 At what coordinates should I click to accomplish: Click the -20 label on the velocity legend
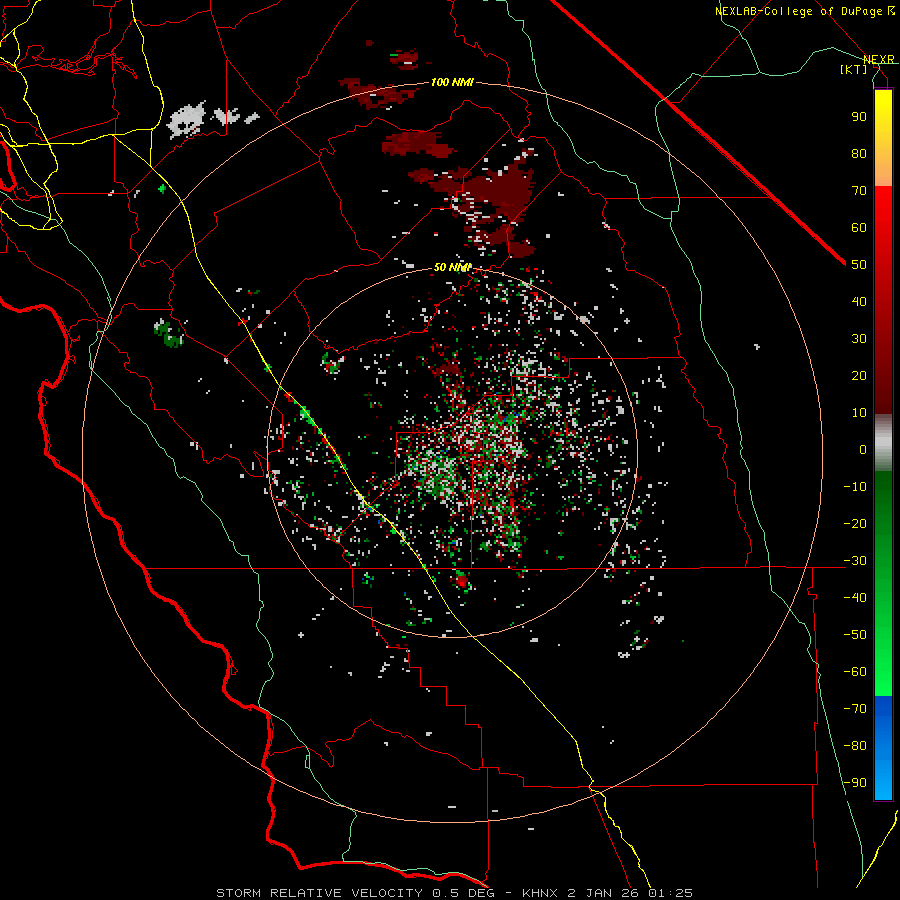(x=855, y=523)
